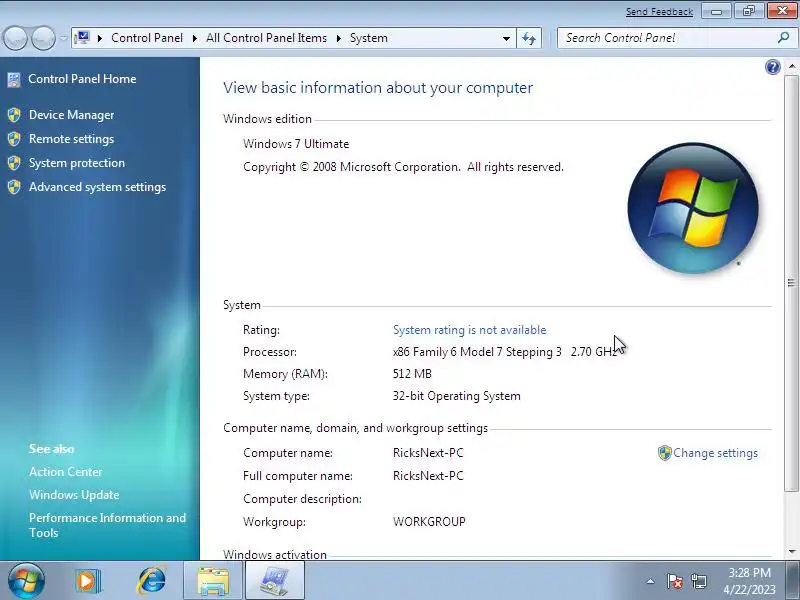Open Windows Explorer folder on taskbar
This screenshot has width=800, height=600.
tap(213, 581)
